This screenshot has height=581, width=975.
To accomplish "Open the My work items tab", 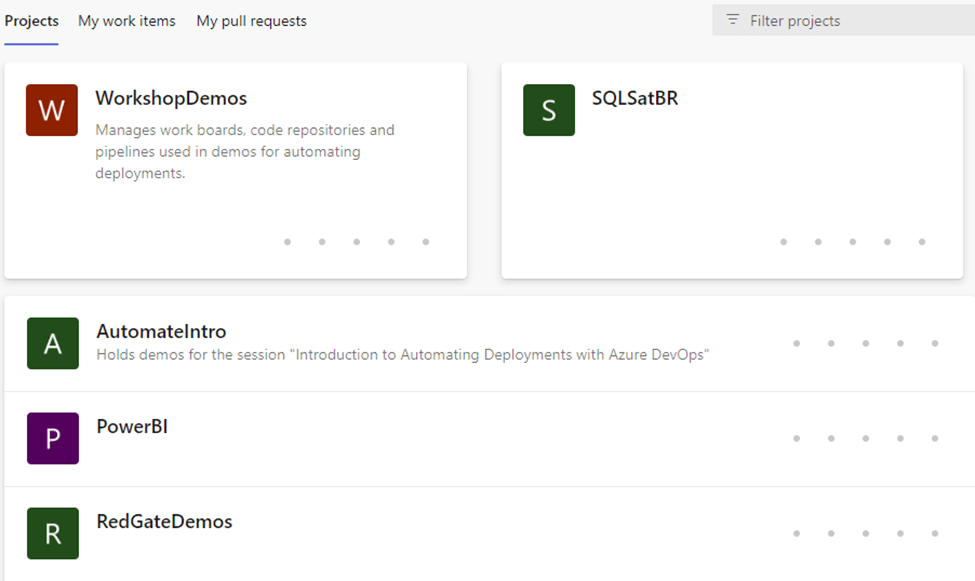I will click(x=127, y=21).
